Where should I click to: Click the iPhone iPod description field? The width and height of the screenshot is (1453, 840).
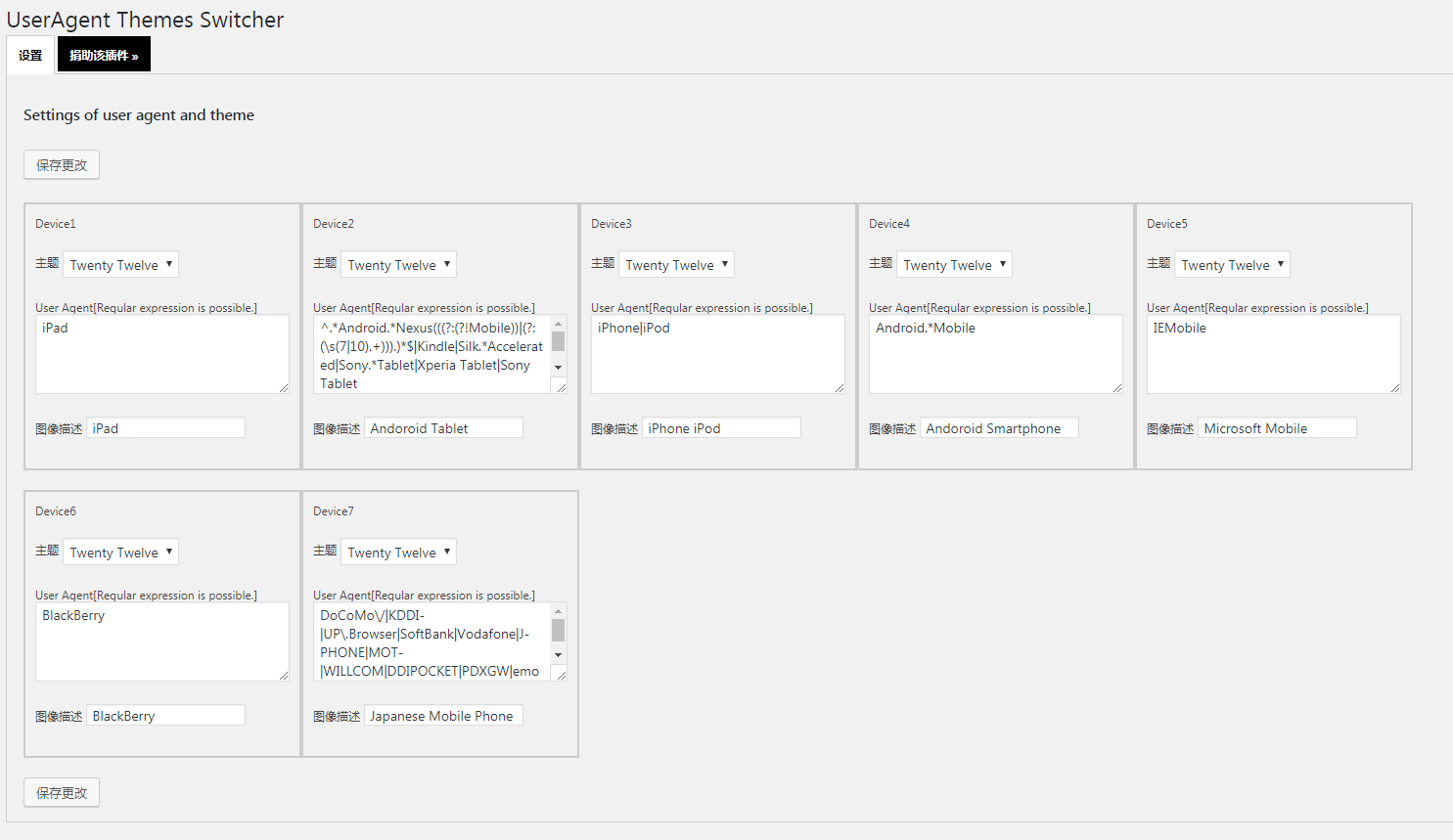[x=721, y=428]
